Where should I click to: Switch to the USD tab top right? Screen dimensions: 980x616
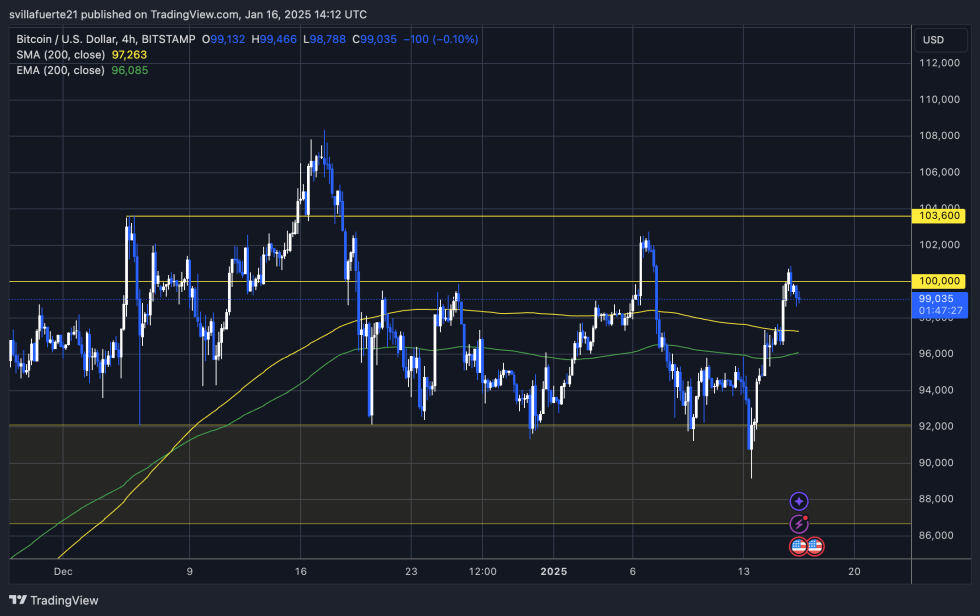(942, 40)
